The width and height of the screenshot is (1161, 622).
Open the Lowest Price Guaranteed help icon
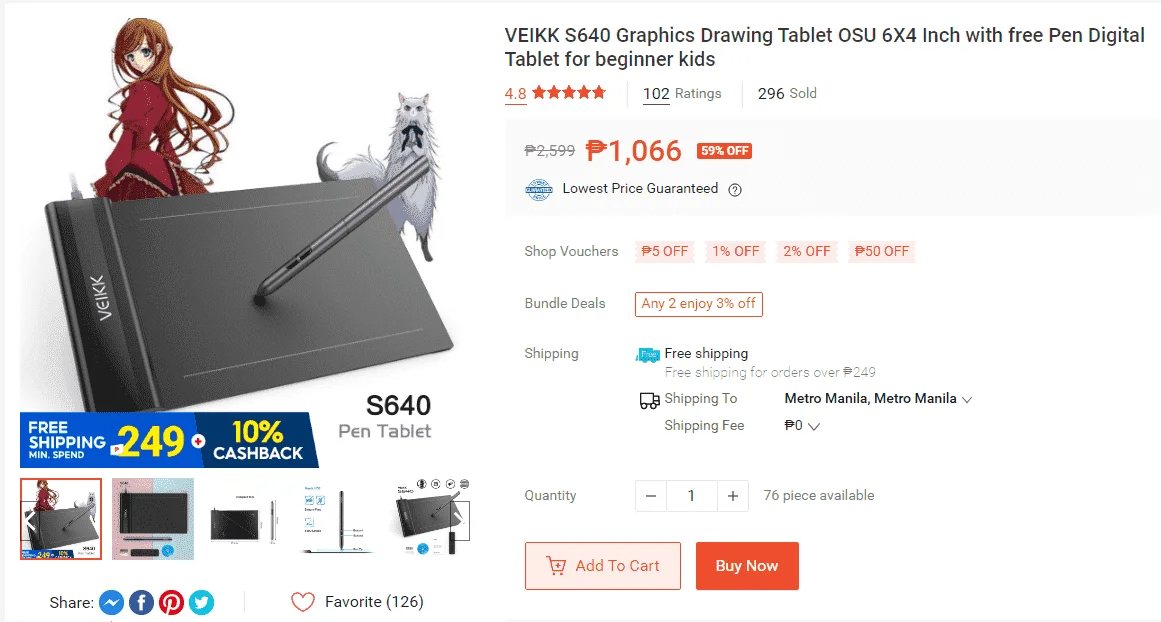[x=735, y=190]
